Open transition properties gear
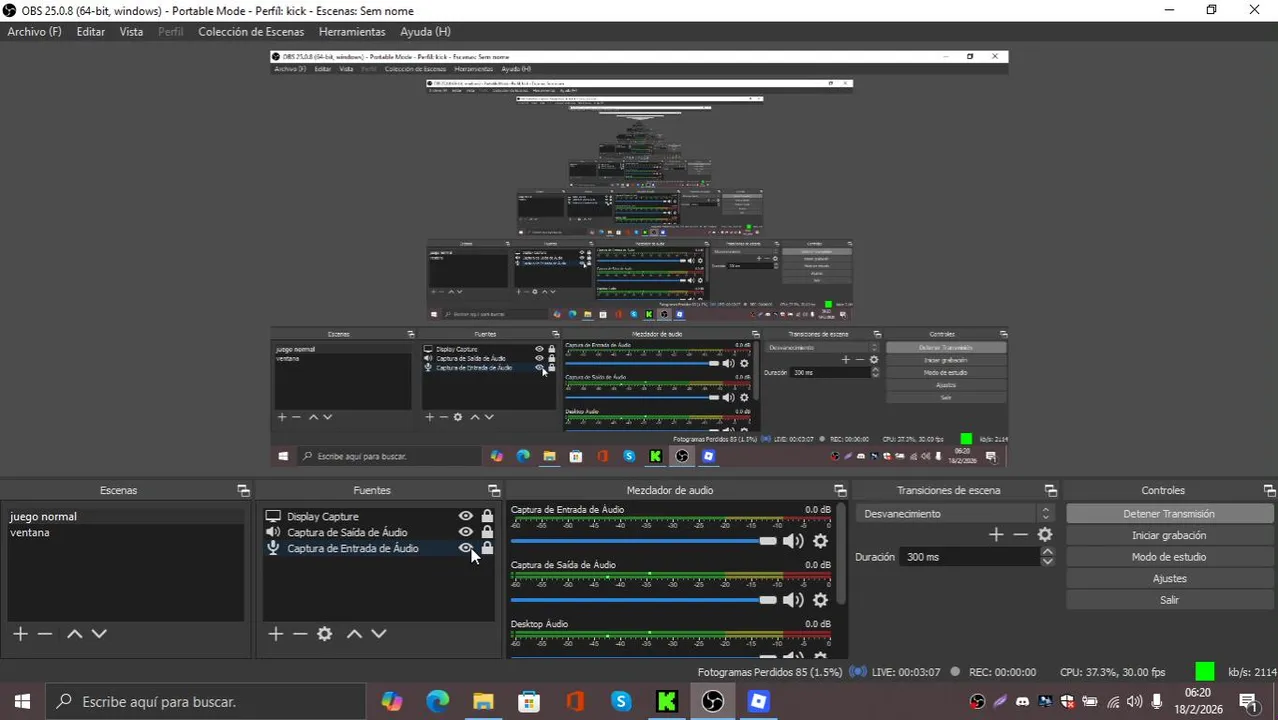The width and height of the screenshot is (1278, 720). (x=1045, y=535)
